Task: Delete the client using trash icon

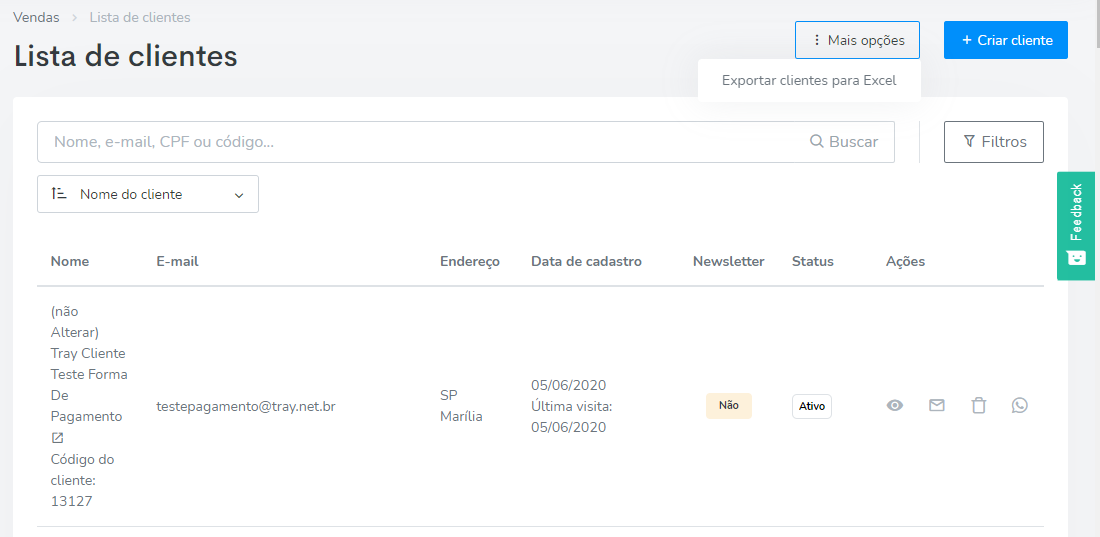Action: point(979,405)
